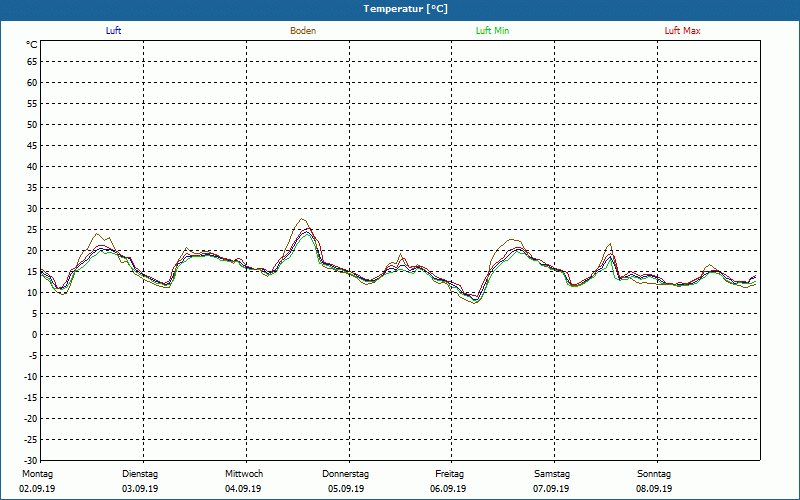Image resolution: width=800 pixels, height=500 pixels.
Task: Click the Boden peak on Mittwoch
Action: (x=303, y=219)
